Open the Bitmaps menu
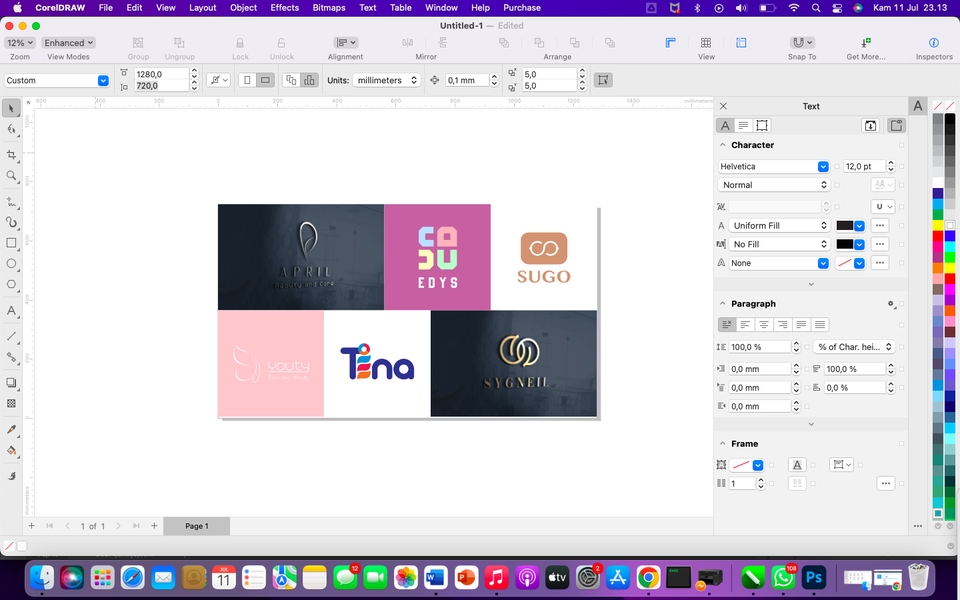960x600 pixels. click(x=328, y=8)
